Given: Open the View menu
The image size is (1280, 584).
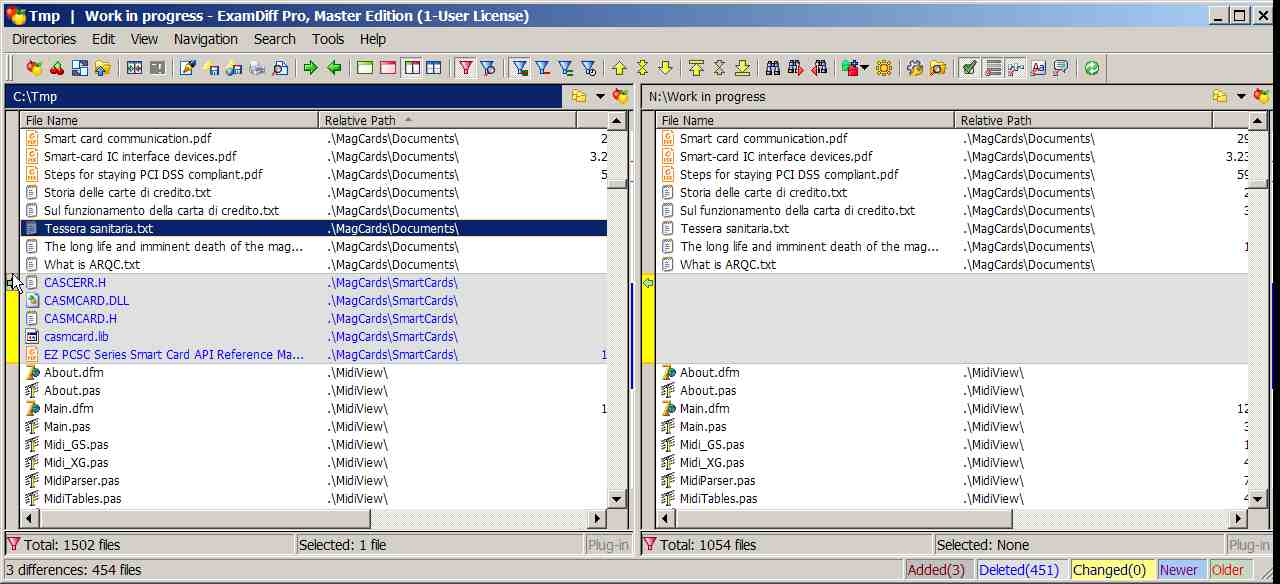Looking at the screenshot, I should point(144,39).
